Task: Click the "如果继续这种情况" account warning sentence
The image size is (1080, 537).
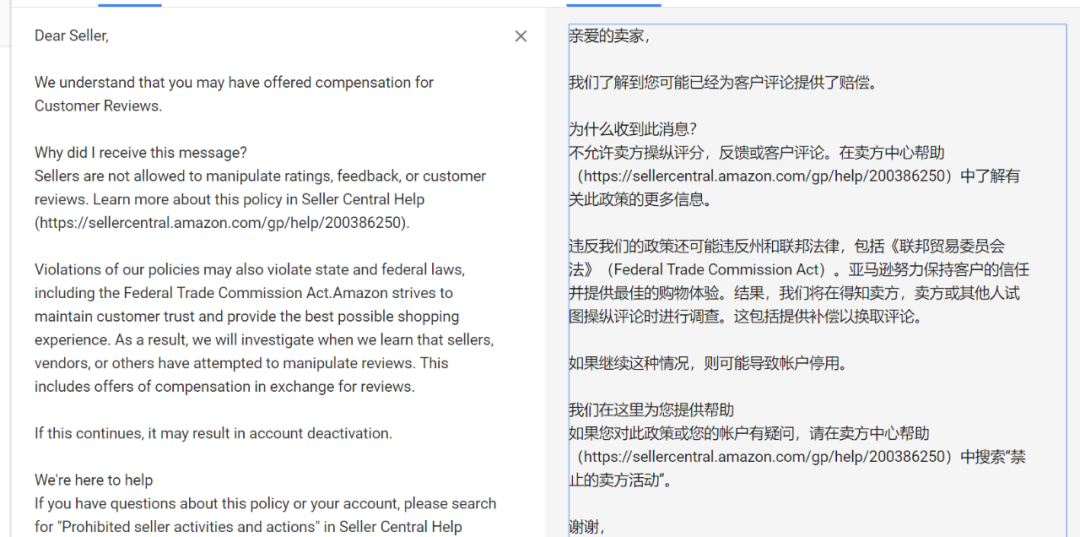Action: 707,364
